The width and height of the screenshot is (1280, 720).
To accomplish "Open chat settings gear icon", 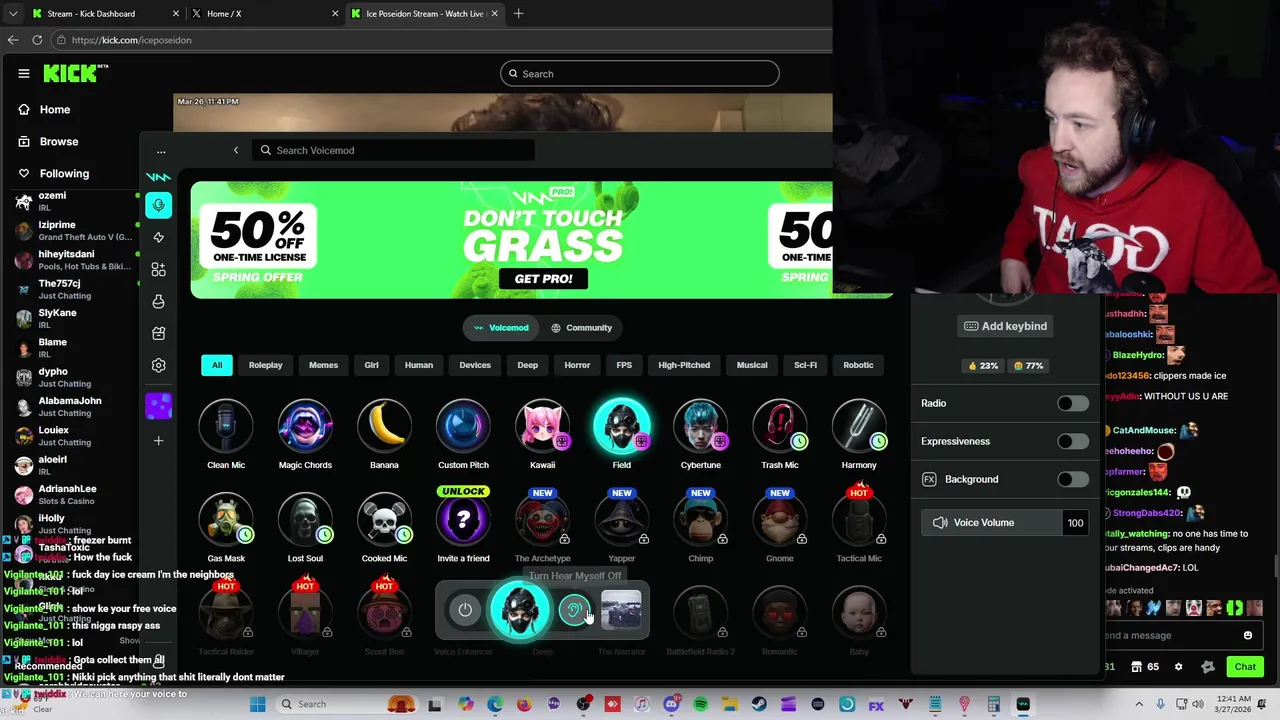I will point(1178,667).
